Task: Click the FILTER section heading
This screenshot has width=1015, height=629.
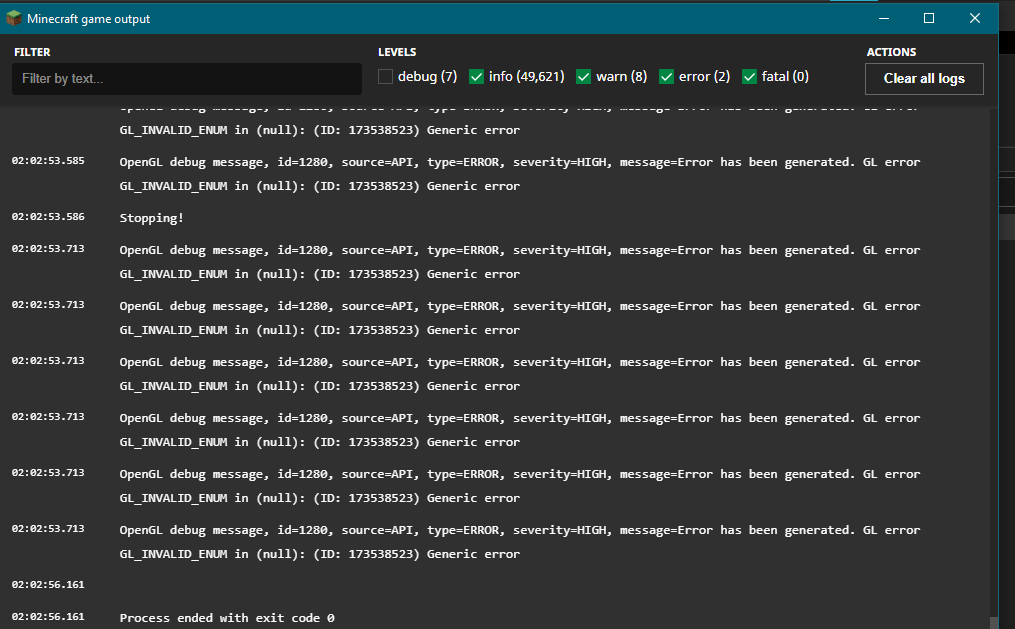Action: pyautogui.click(x=32, y=52)
